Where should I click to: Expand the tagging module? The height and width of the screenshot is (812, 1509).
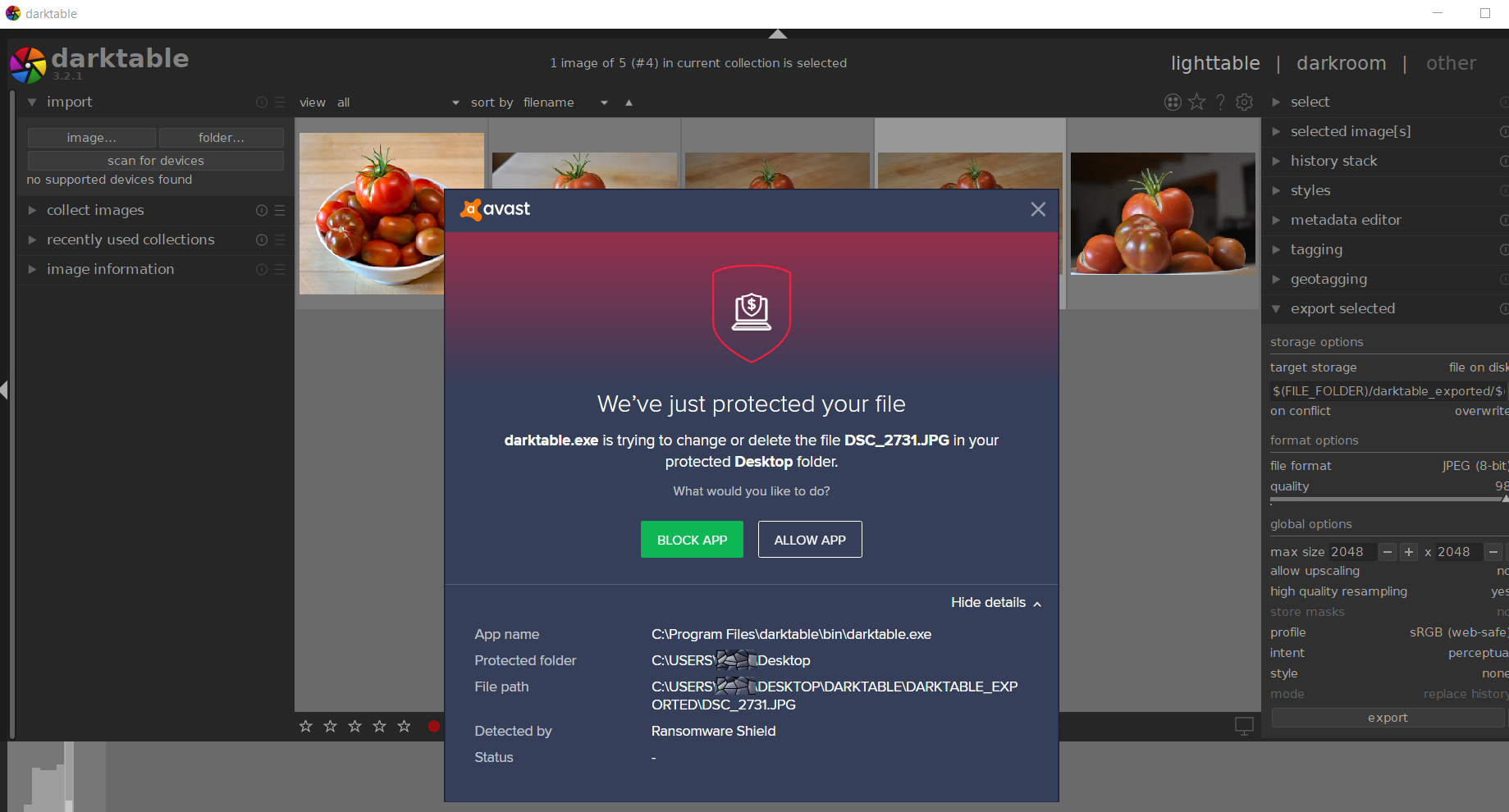pos(1276,250)
